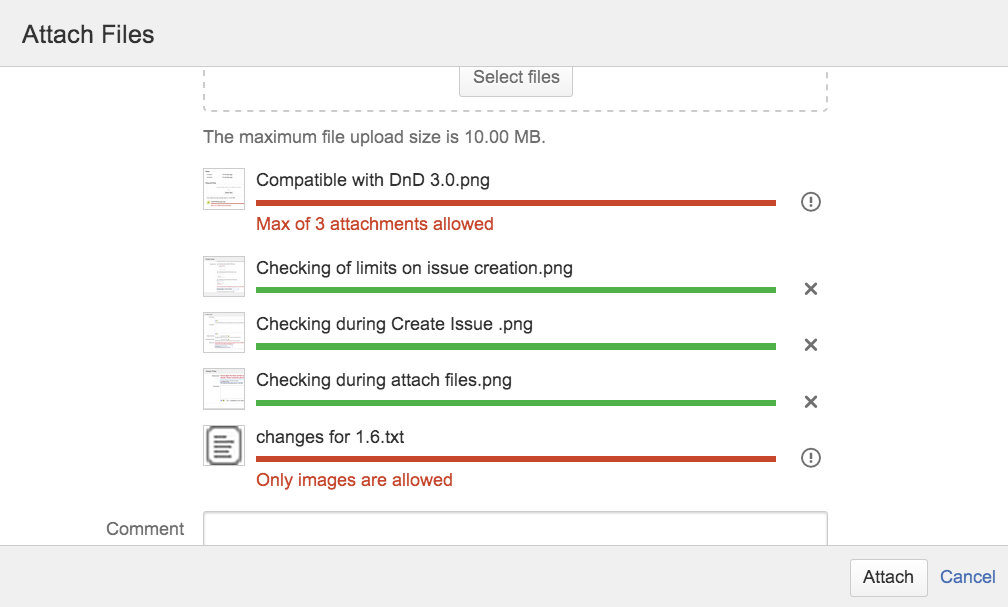Remove Checking during Create Issue .png
Image resolution: width=1008 pixels, height=607 pixels.
810,345
